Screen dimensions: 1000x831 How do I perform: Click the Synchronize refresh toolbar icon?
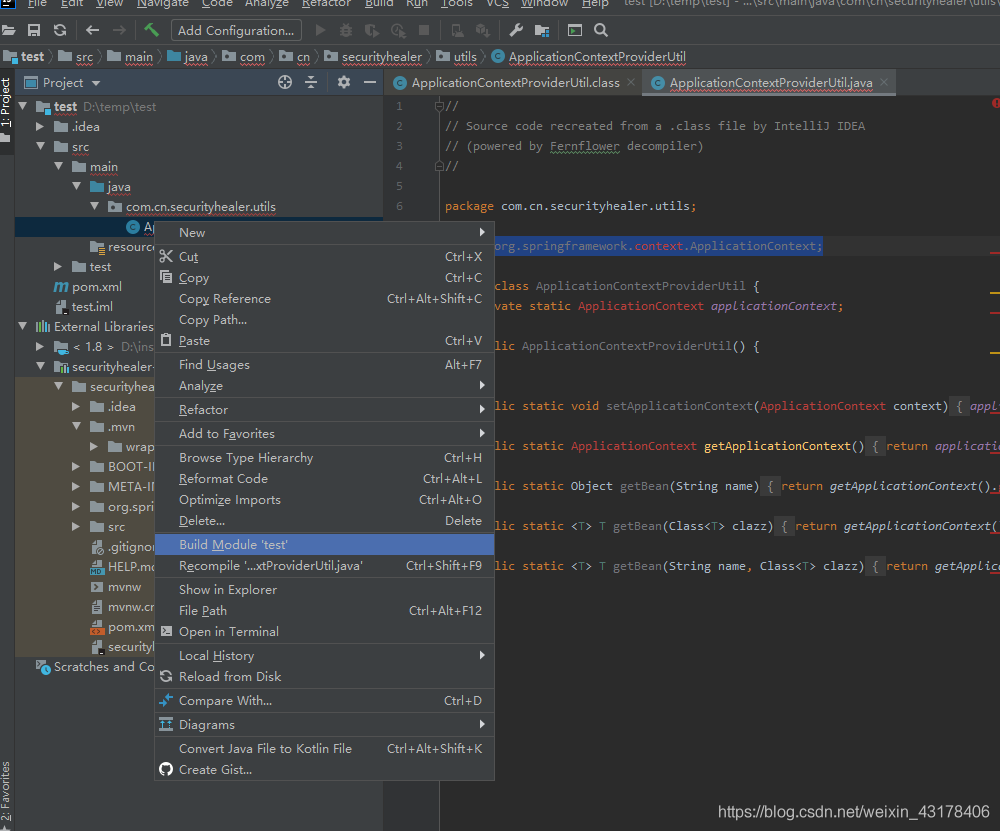[60, 30]
